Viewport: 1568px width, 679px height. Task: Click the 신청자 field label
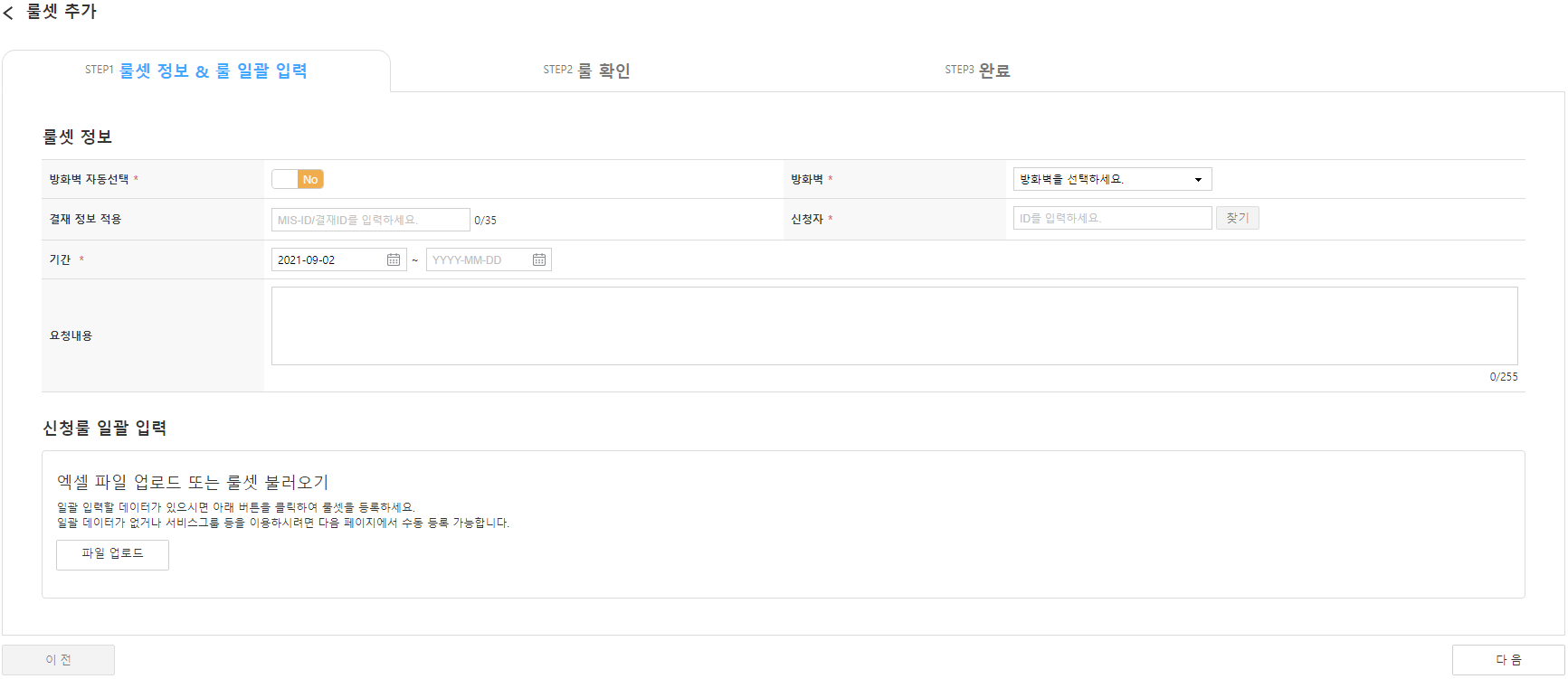pyautogui.click(x=806, y=219)
